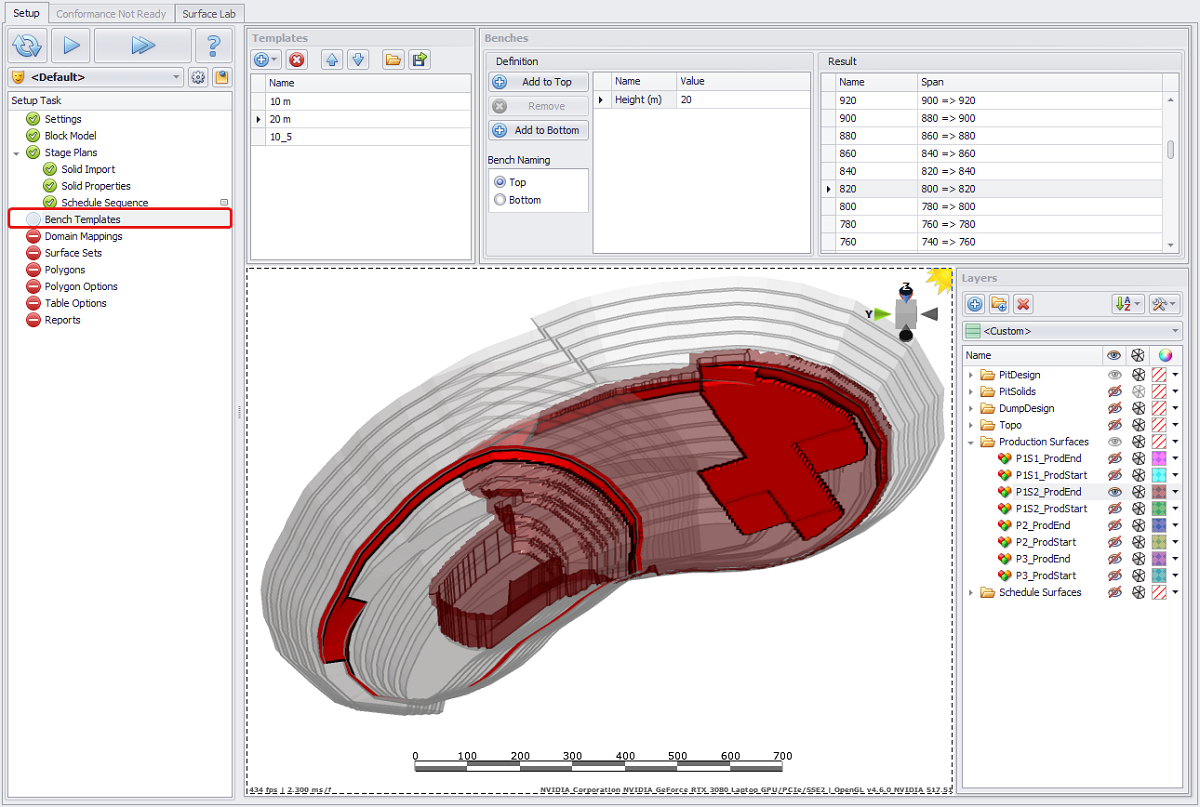
Task: Click the Add to Top button
Action: (538, 82)
